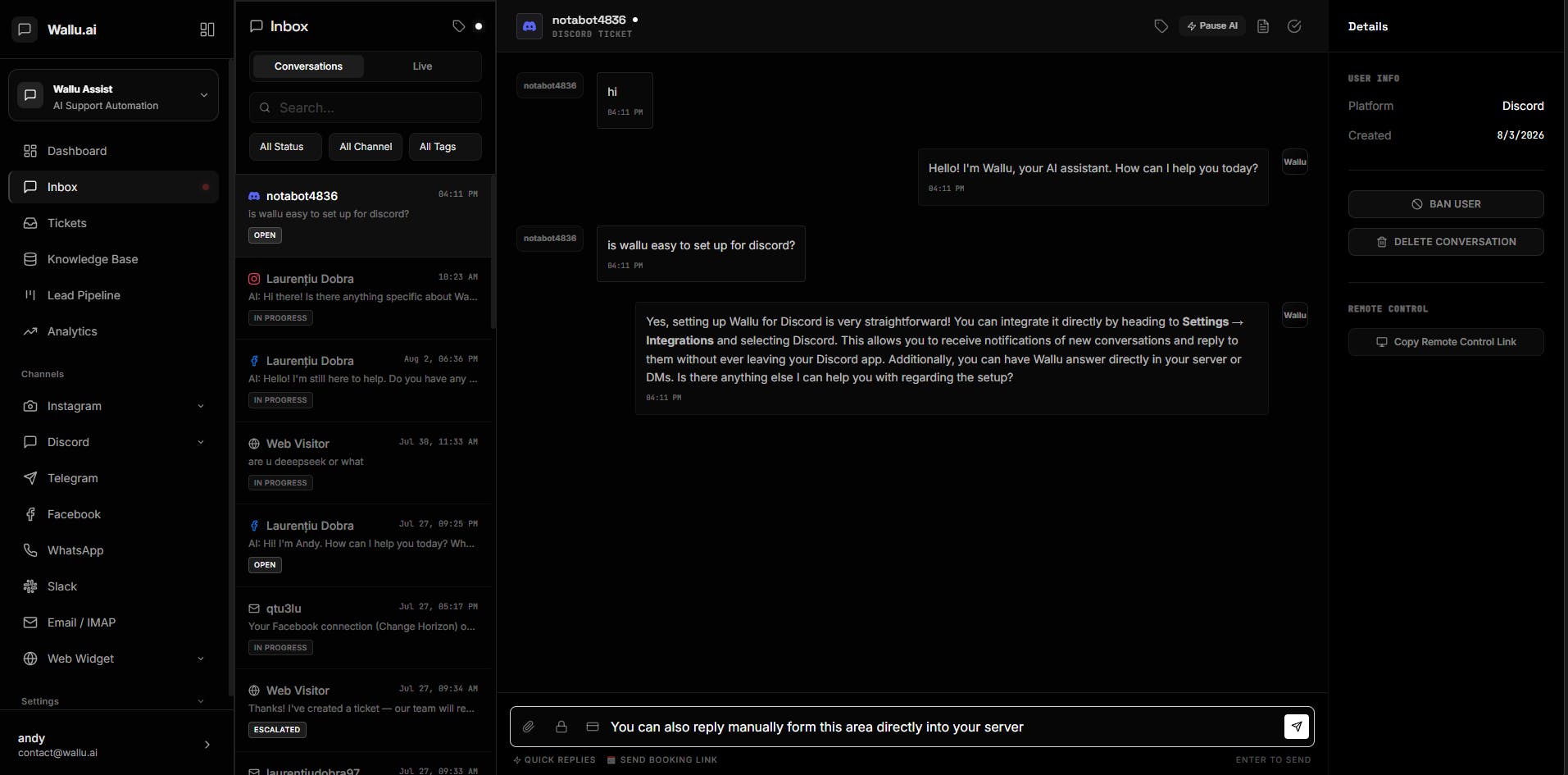Open the Wallu Assist workspace dropdown
Image resolution: width=1568 pixels, height=775 pixels.
113,95
